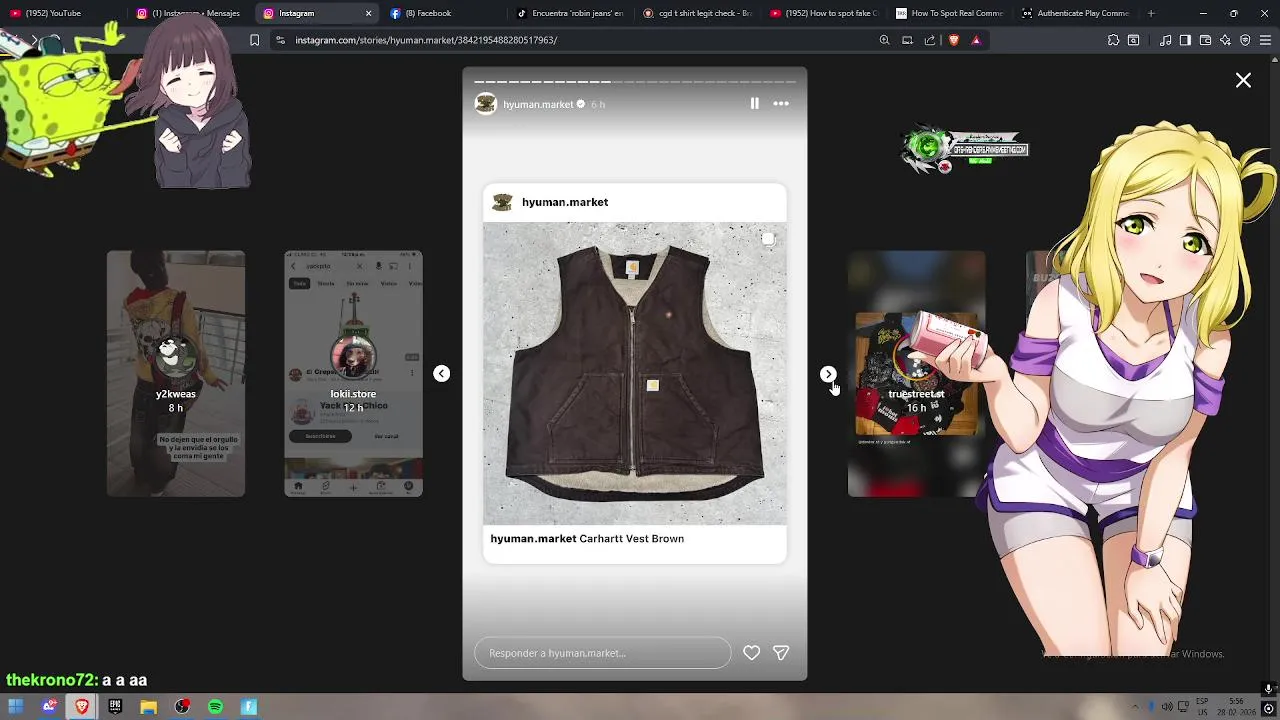Open a new browser tab
This screenshot has width=1280, height=720.
1151,13
